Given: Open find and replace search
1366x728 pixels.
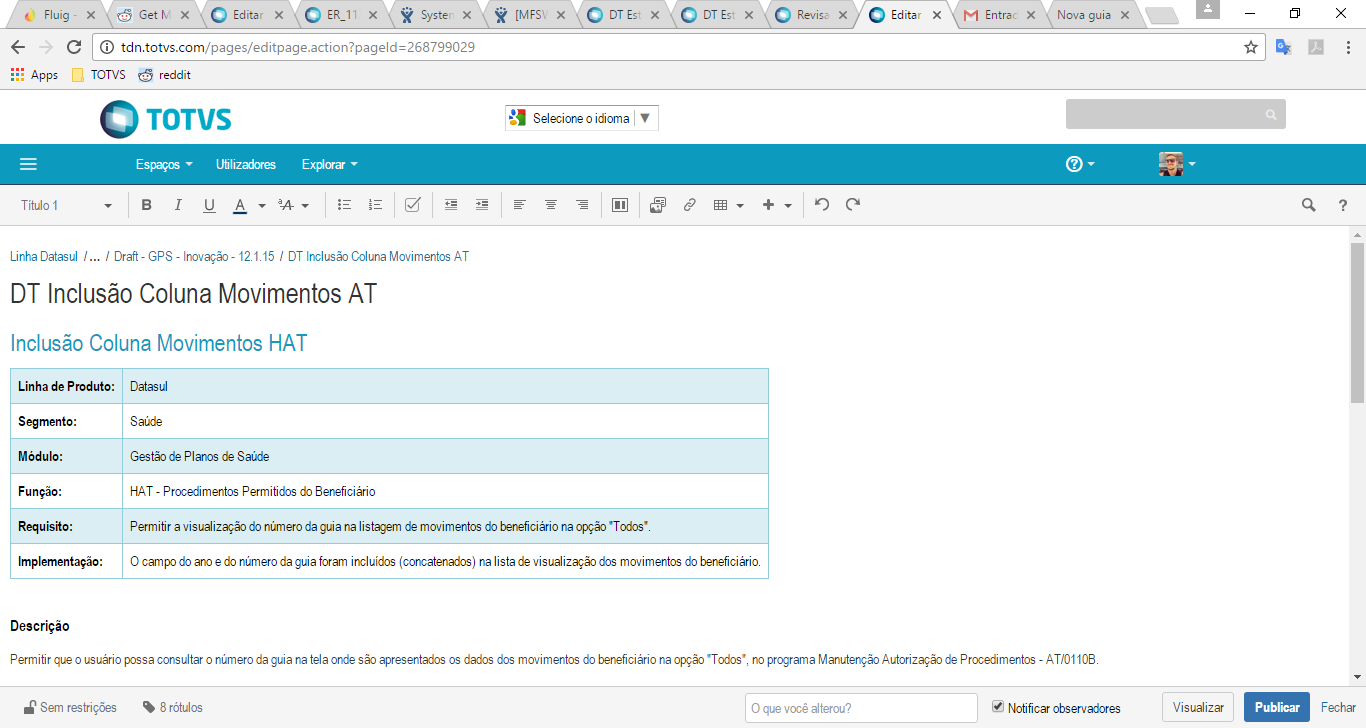Looking at the screenshot, I should [1308, 205].
